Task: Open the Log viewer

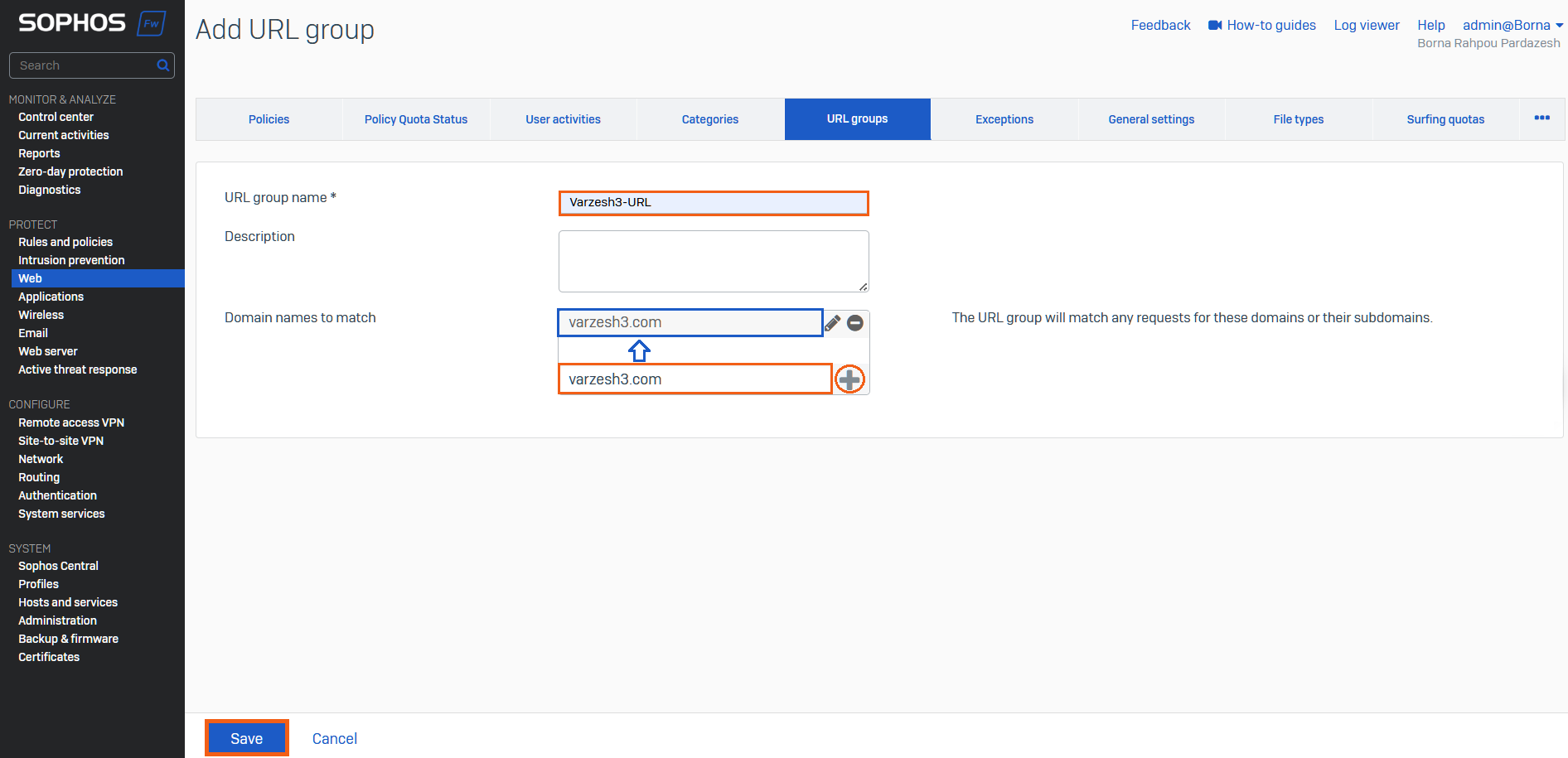Action: pos(1367,26)
